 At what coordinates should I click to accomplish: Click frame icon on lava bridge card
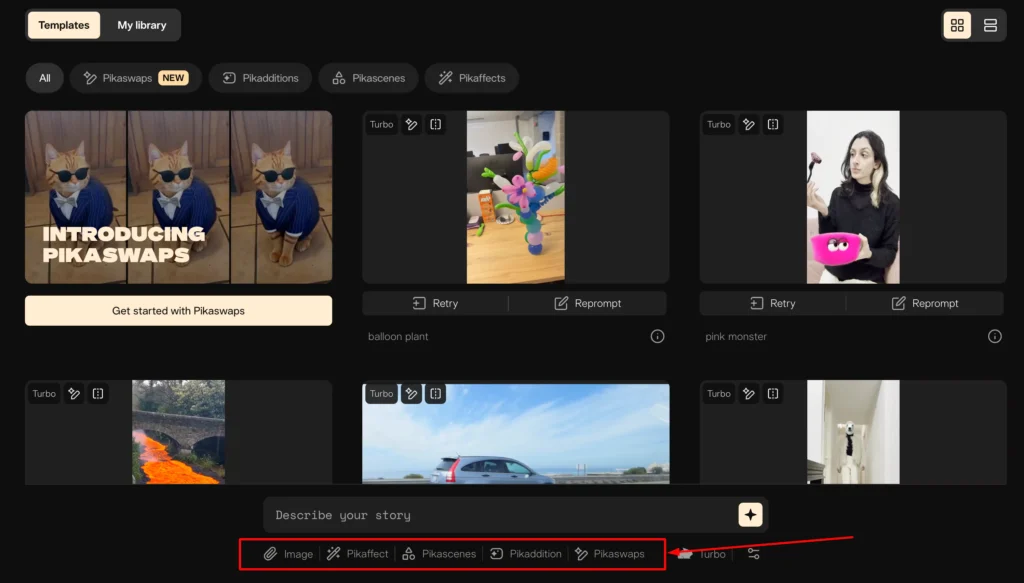point(98,394)
